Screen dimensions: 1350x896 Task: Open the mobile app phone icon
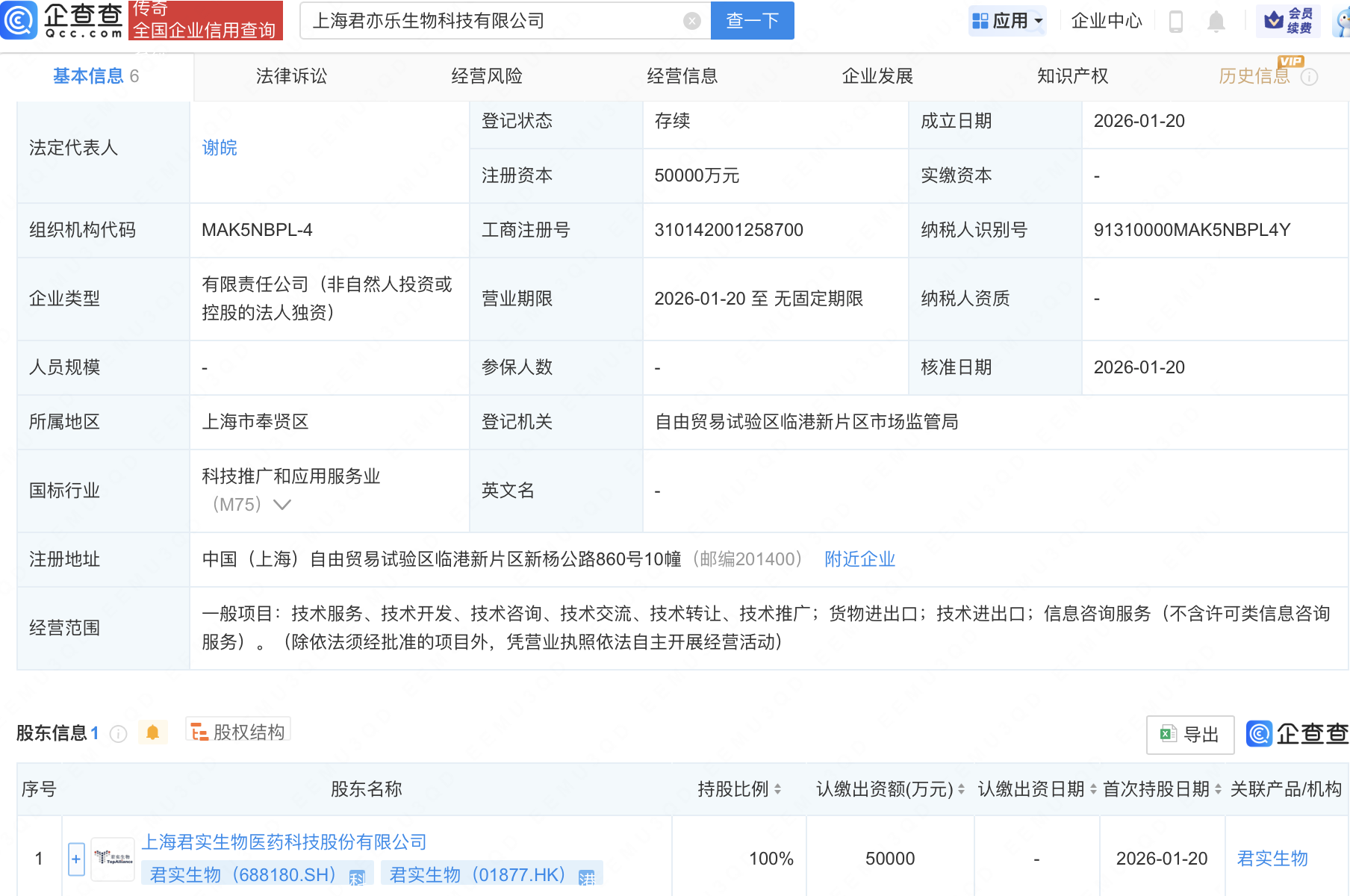[1175, 22]
